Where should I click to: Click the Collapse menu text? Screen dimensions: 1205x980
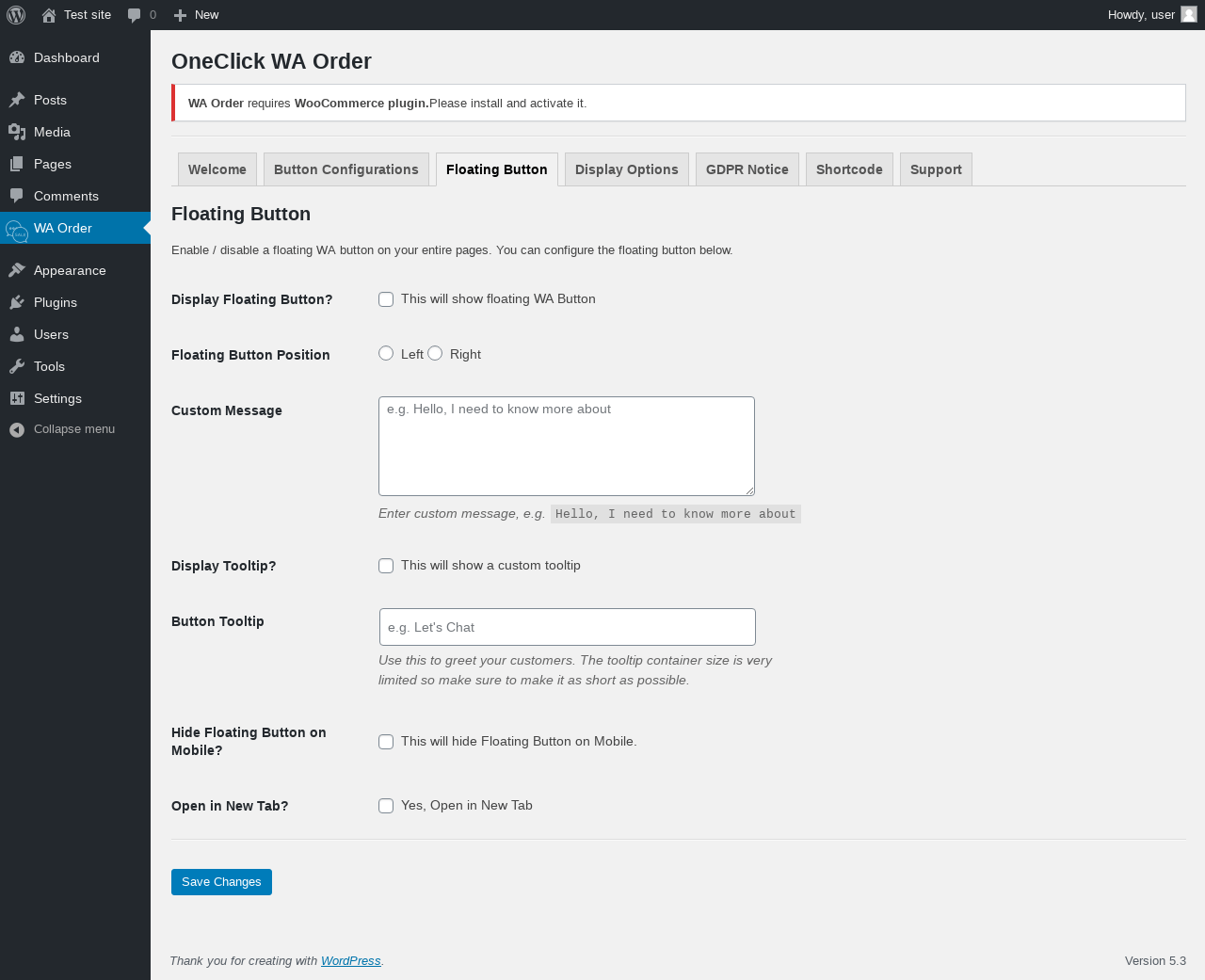[x=74, y=429]
